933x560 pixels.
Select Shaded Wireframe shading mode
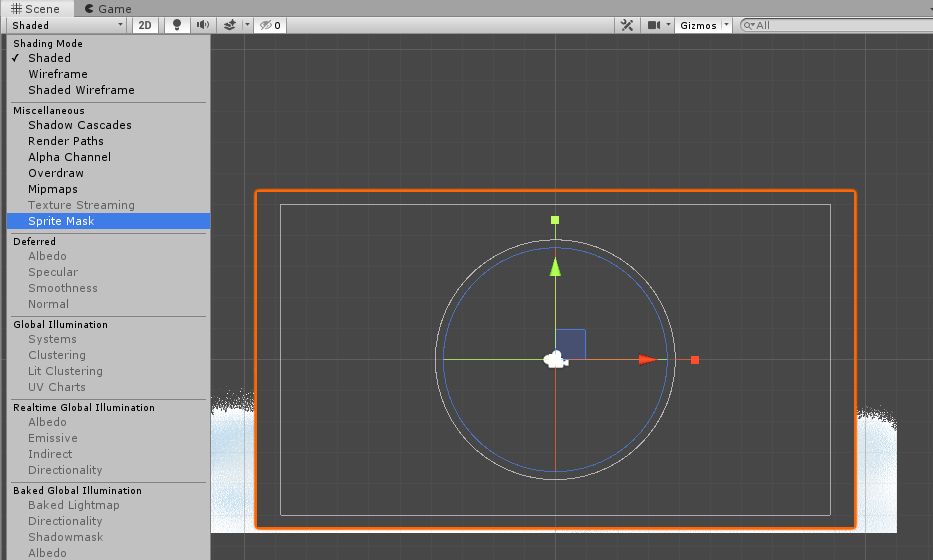tap(81, 90)
